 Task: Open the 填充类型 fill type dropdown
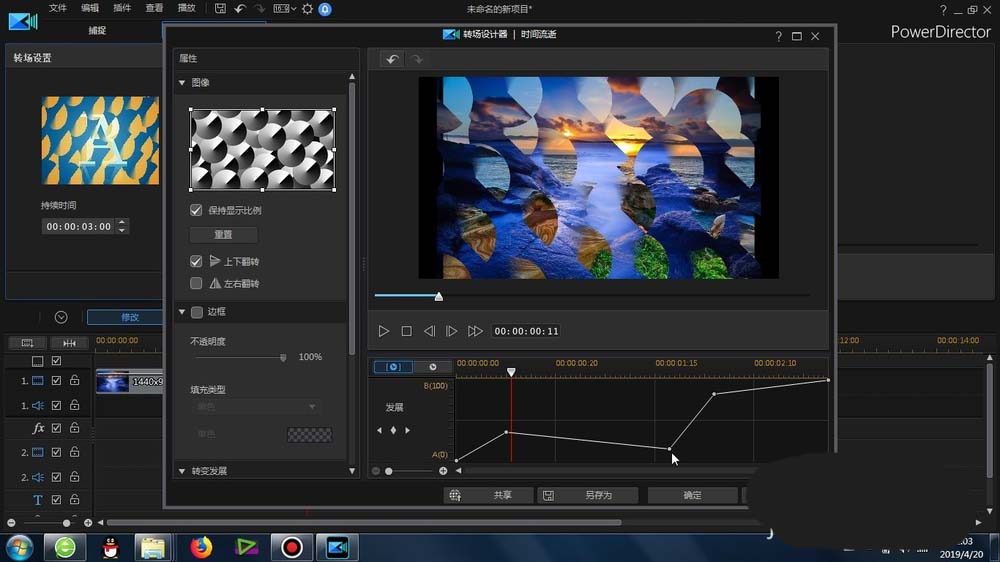click(256, 407)
